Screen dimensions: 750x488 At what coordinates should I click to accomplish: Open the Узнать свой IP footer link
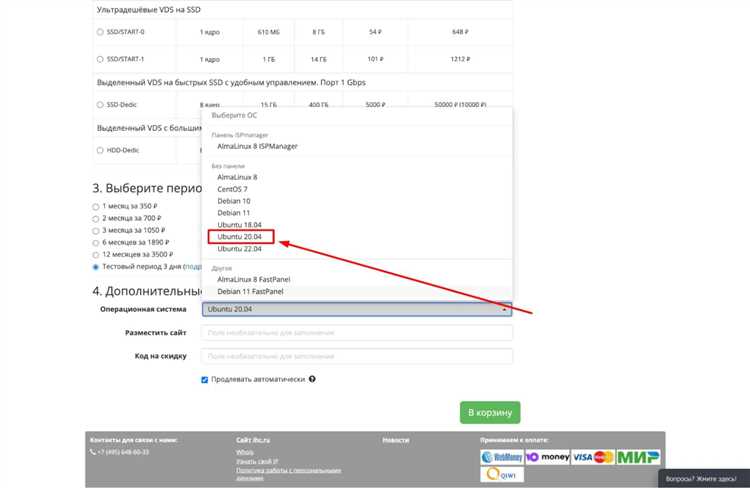pyautogui.click(x=257, y=461)
